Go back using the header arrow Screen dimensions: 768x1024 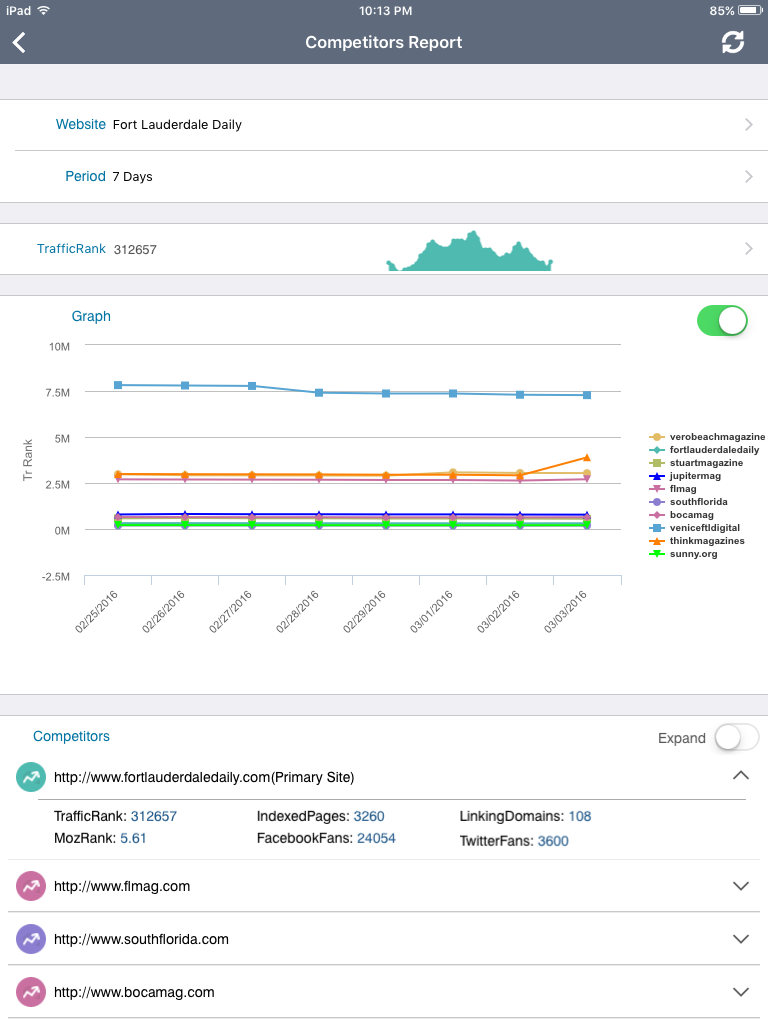(x=19, y=42)
